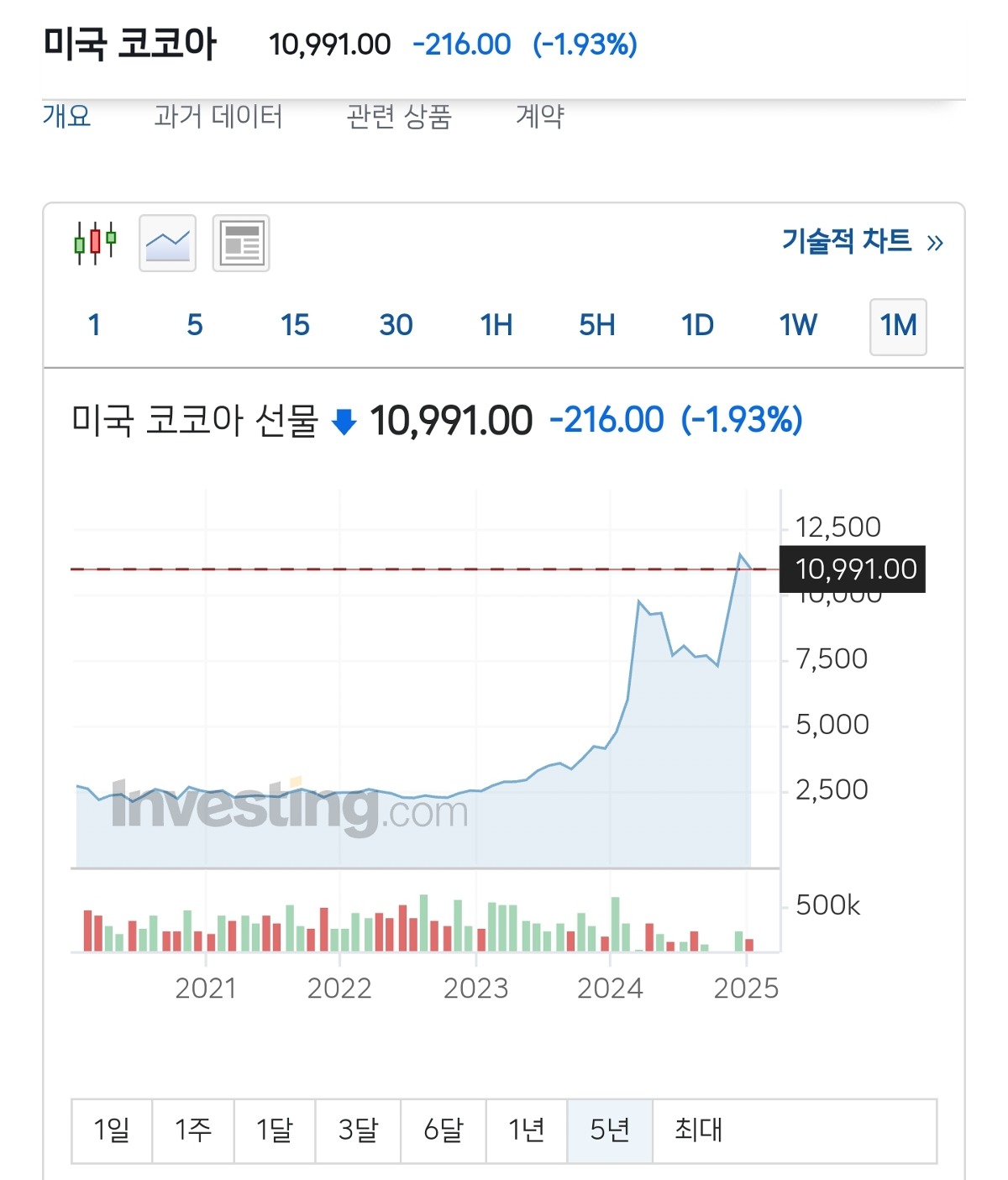Switch range to 1년
1008x1180 pixels.
(x=526, y=1130)
